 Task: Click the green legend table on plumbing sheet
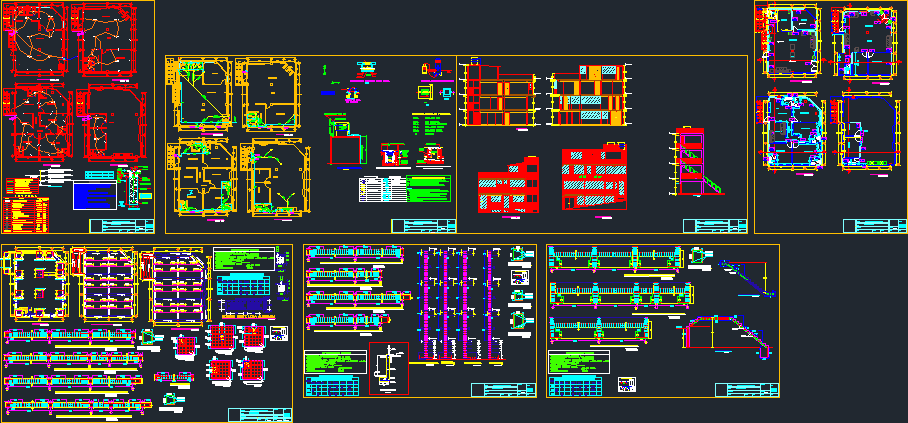pos(428,189)
